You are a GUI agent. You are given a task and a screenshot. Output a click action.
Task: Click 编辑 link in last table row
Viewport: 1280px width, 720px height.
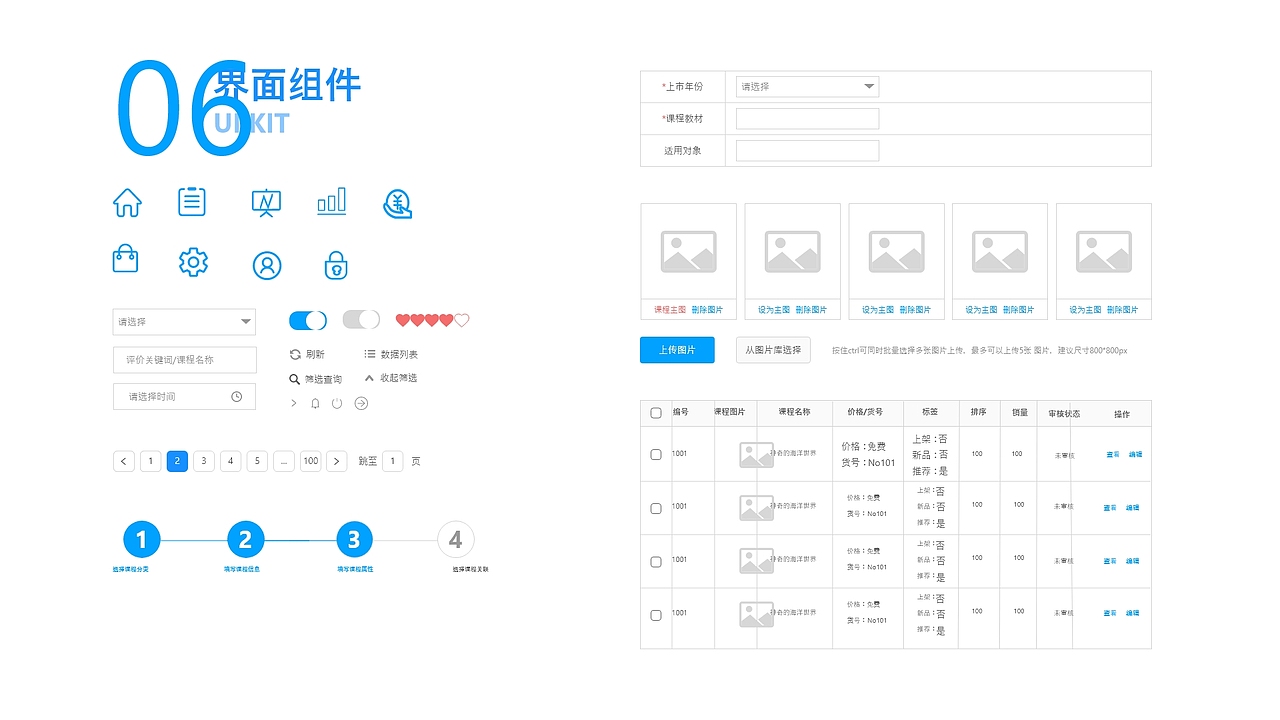coord(1133,614)
